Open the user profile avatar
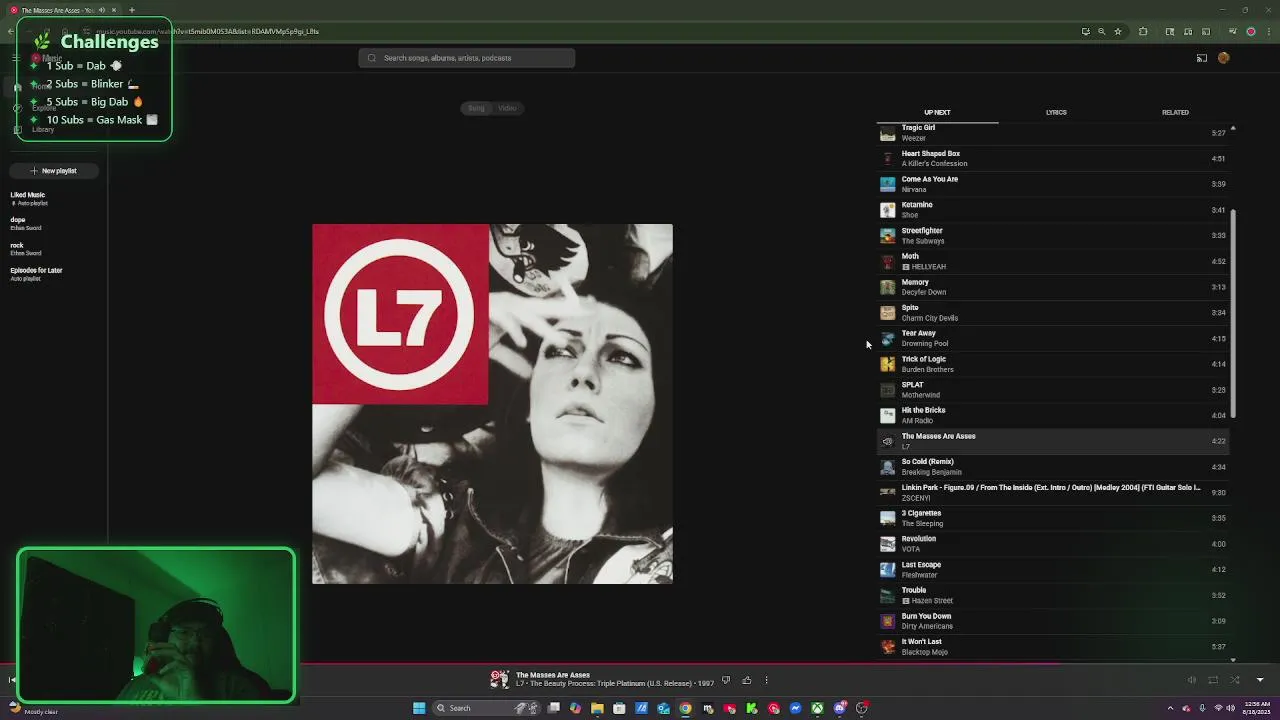This screenshot has width=1280, height=720. 1224,58
